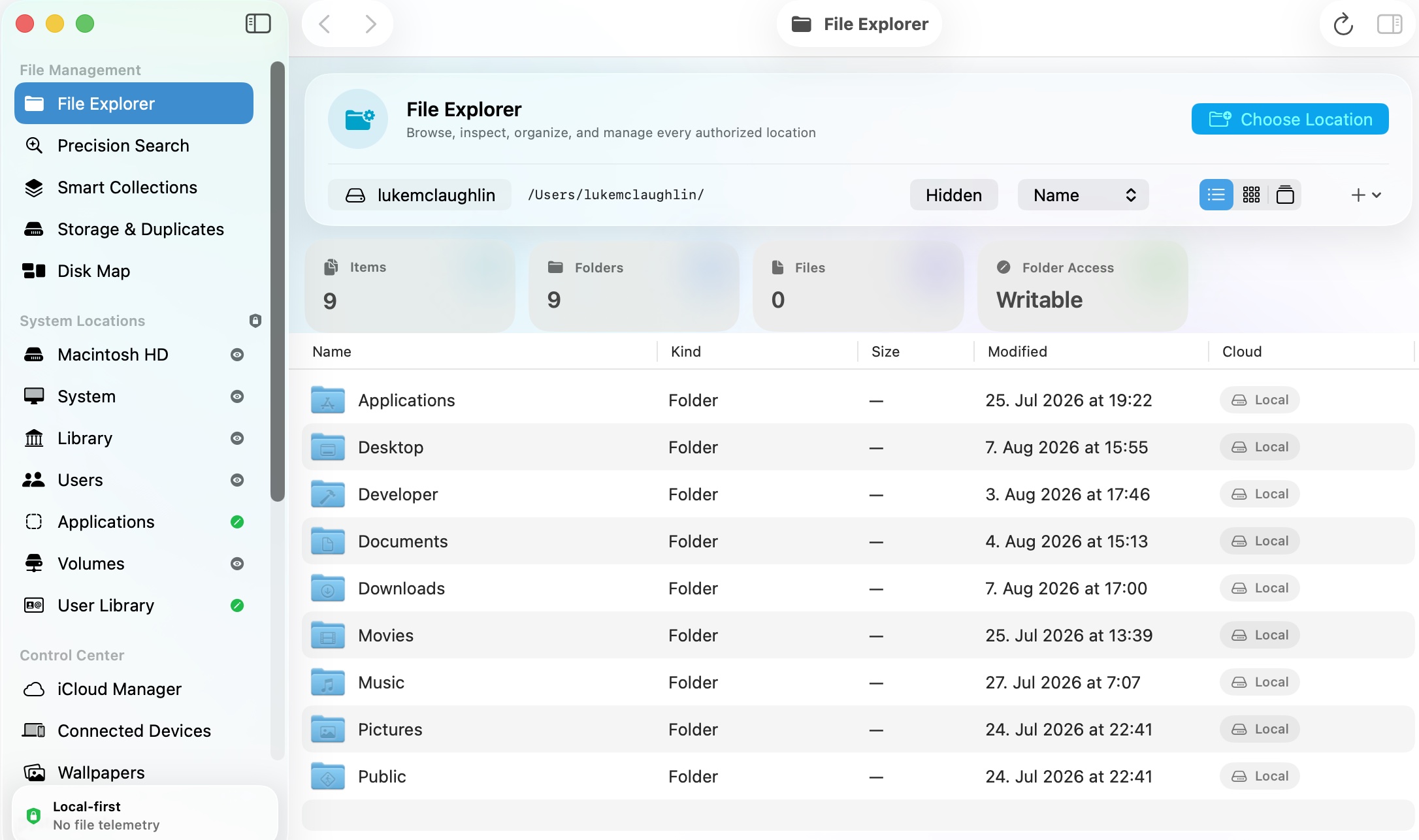Image resolution: width=1419 pixels, height=840 pixels.
Task: Toggle eye icon next to Macintosh HD
Action: click(x=237, y=355)
